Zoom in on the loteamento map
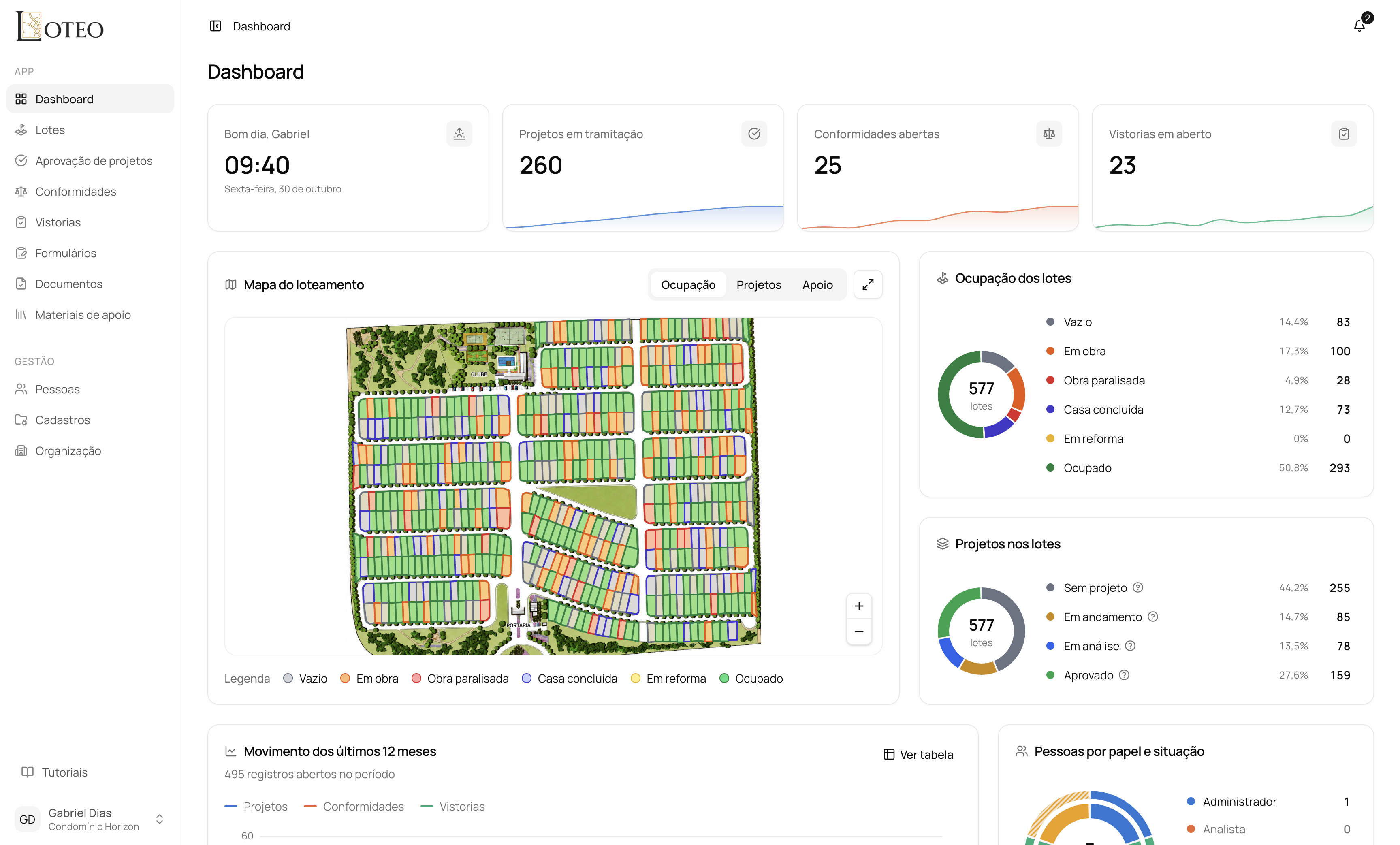Screen dimensions: 1400x845 tap(859, 606)
